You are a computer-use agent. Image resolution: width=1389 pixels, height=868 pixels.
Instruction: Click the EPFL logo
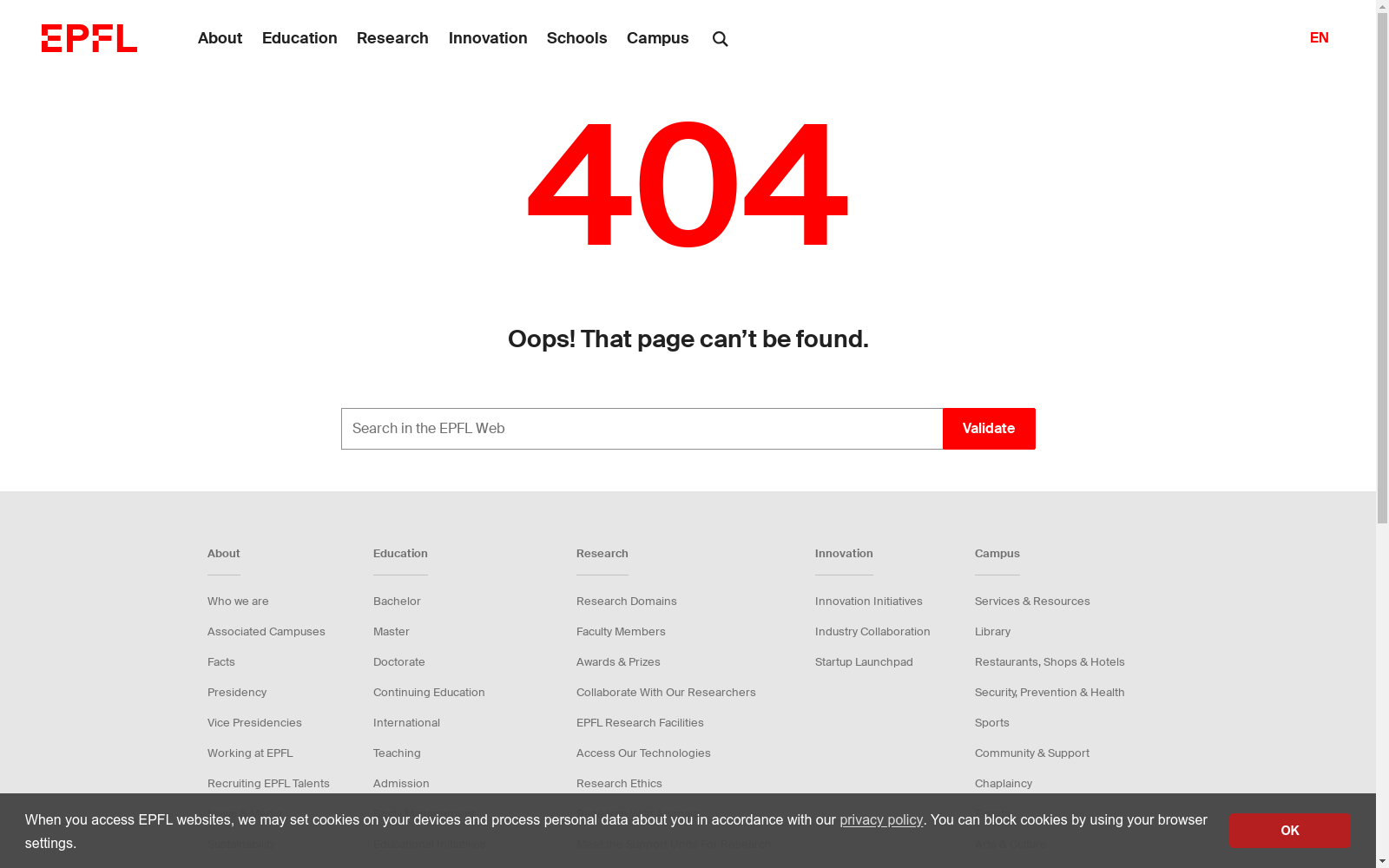pos(89,38)
